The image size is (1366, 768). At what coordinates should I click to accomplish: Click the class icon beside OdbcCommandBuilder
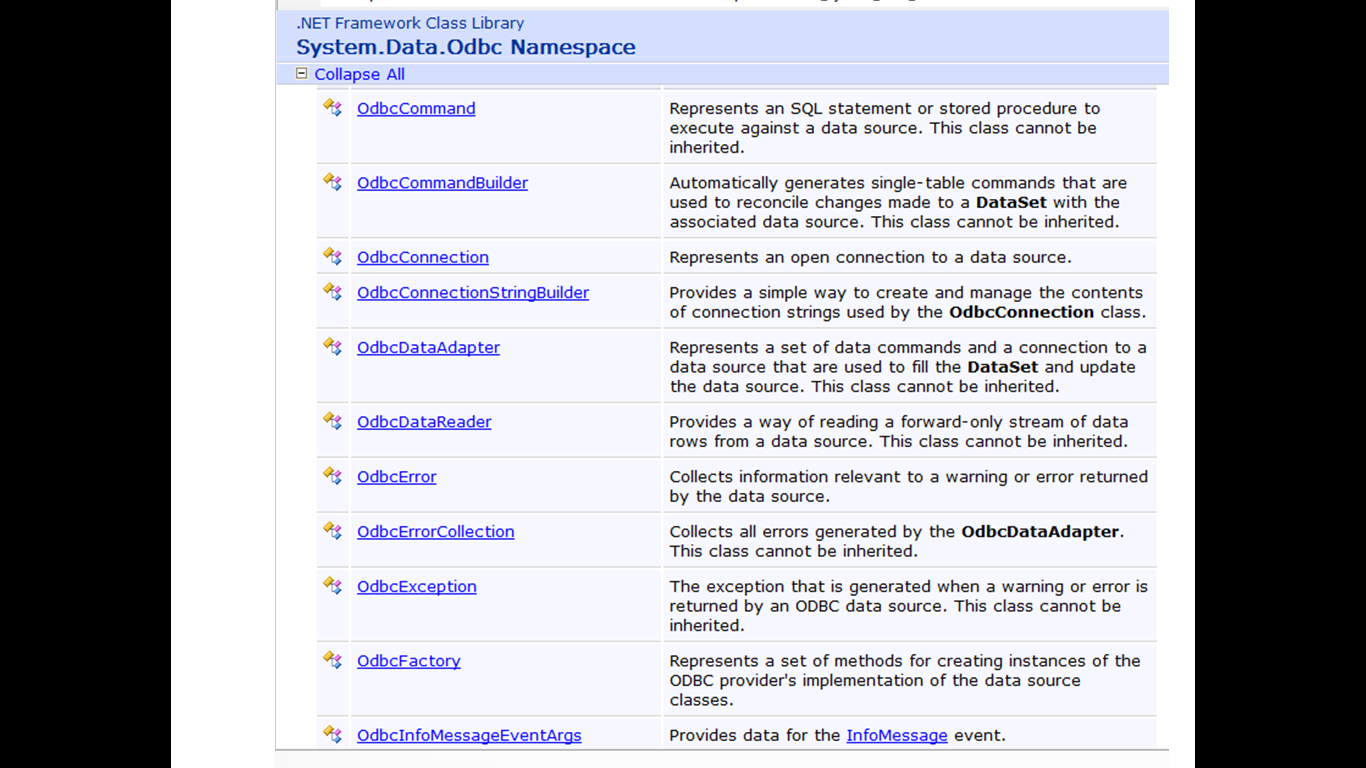tap(333, 181)
